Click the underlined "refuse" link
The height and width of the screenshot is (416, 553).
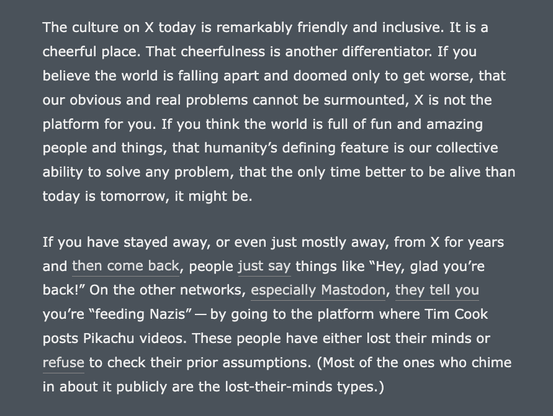click(x=63, y=363)
